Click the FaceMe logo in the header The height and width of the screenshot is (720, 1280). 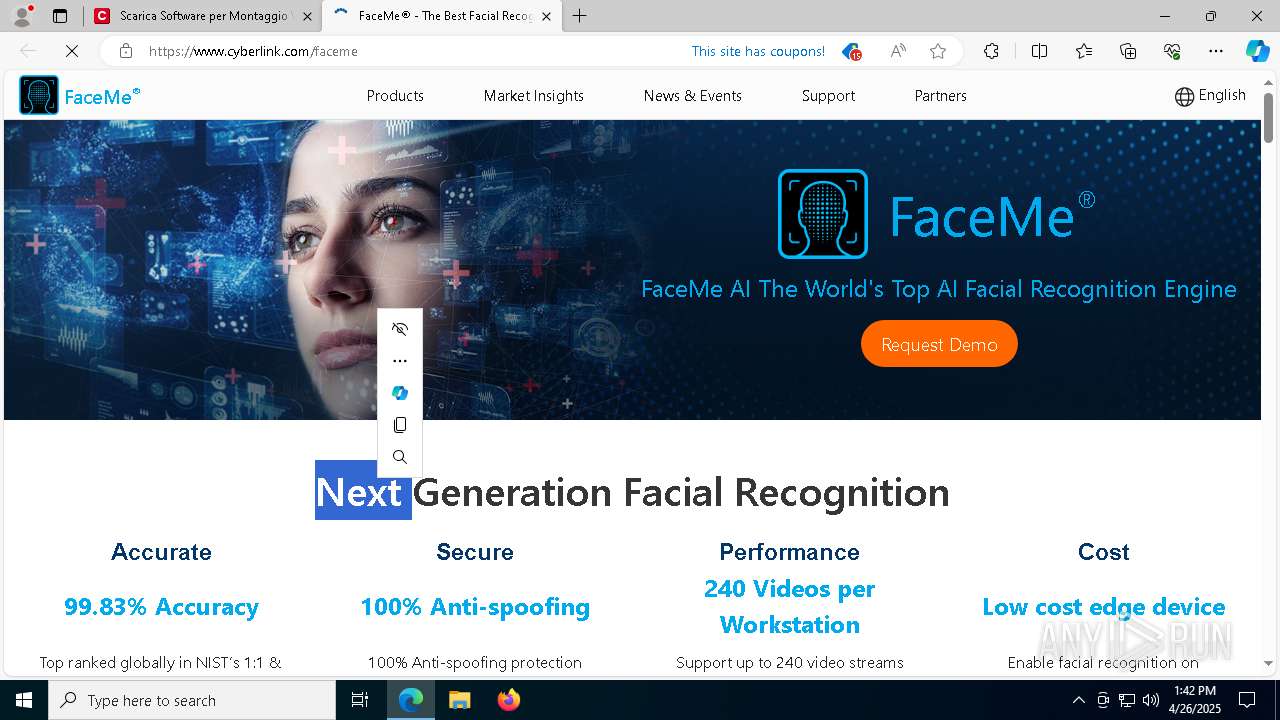pyautogui.click(x=80, y=96)
